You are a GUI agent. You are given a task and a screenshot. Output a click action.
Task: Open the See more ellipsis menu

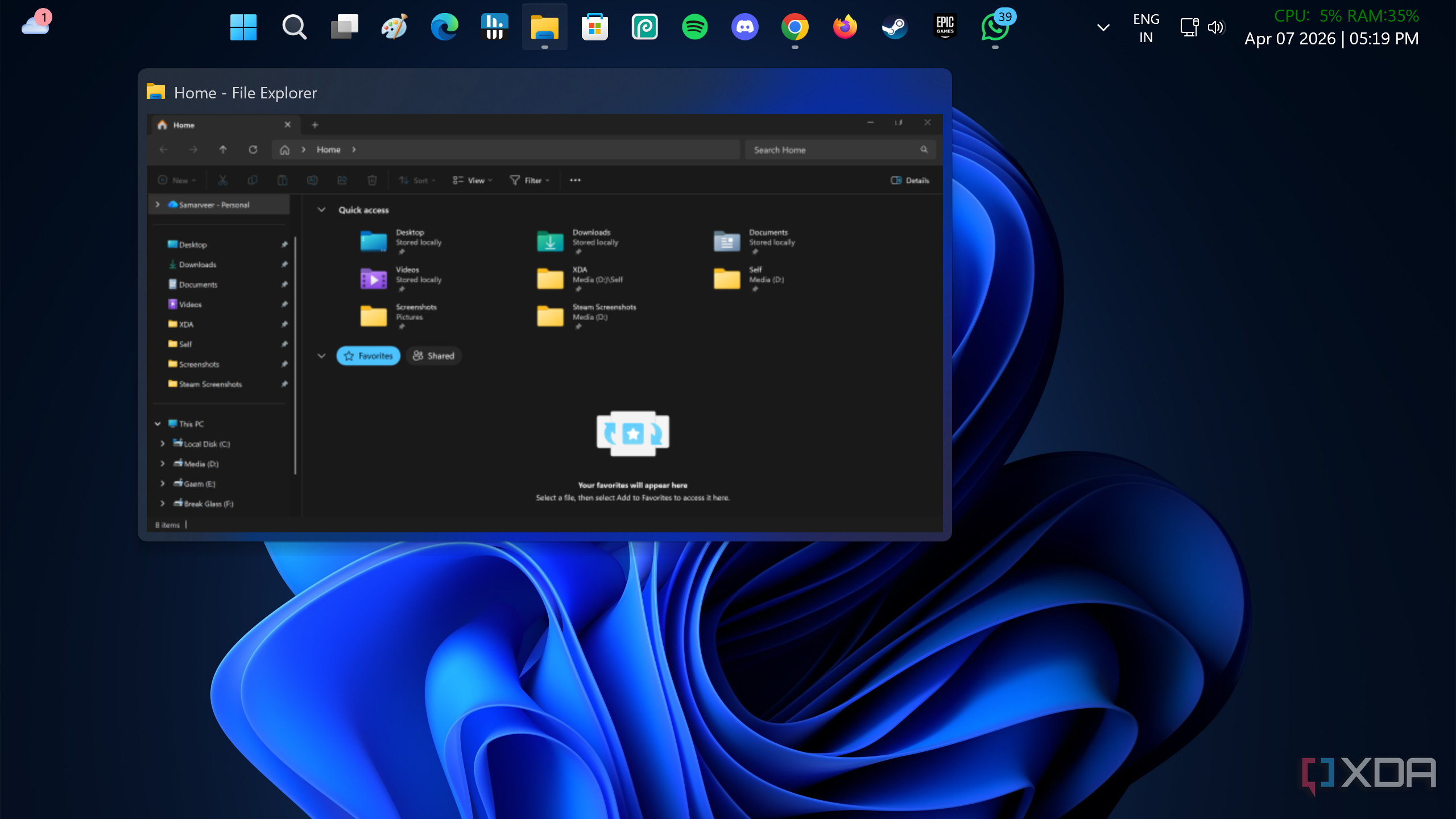coord(575,180)
